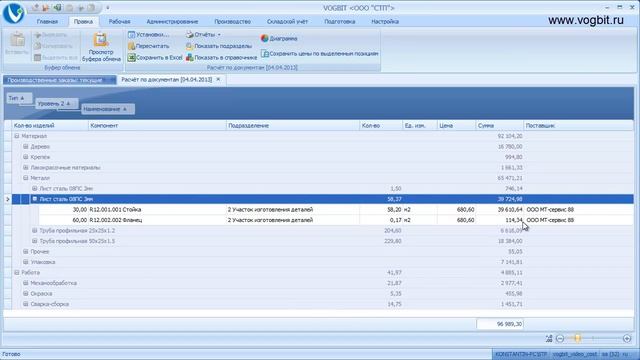The width and height of the screenshot is (640, 360).
Task: Click the zoom-out minus icon at bottom right
Action: pyautogui.click(x=560, y=338)
